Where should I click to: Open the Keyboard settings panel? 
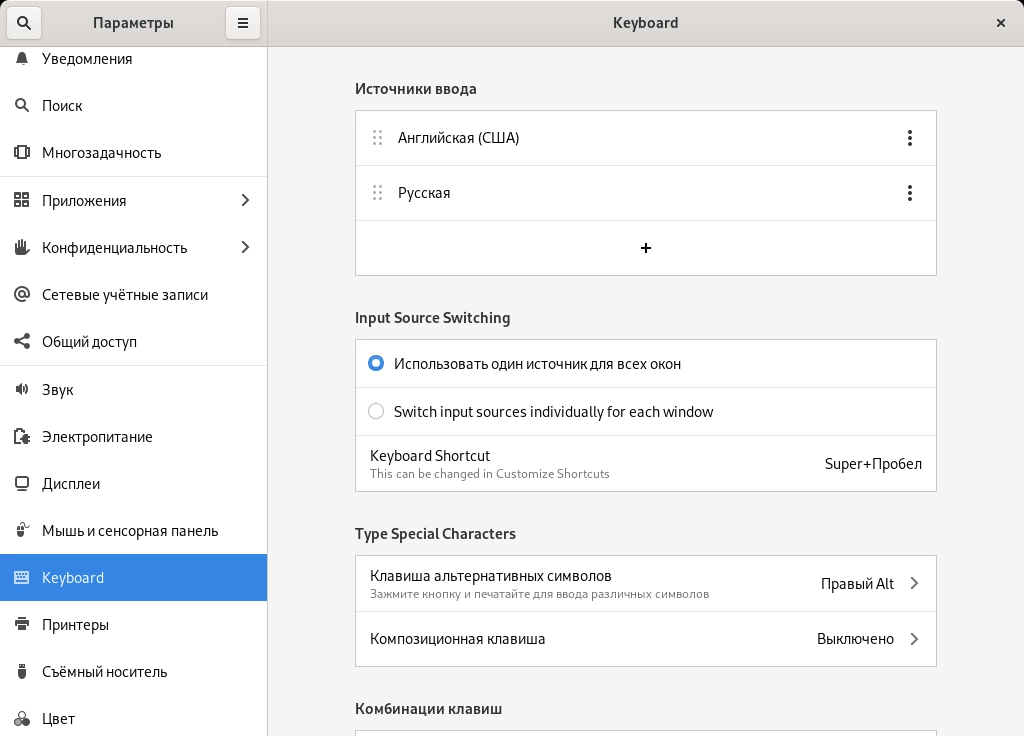(x=133, y=577)
